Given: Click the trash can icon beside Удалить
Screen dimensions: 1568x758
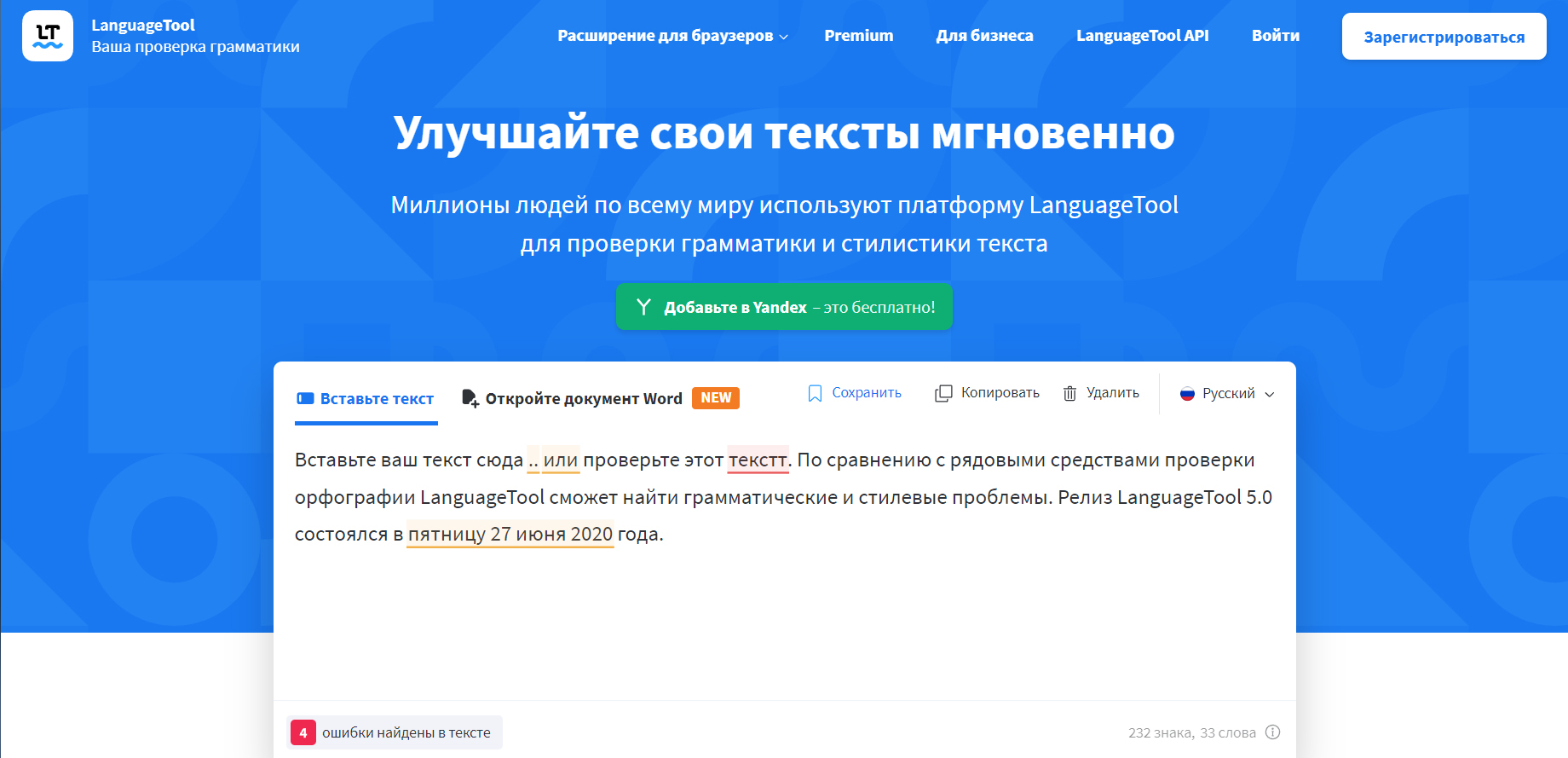Looking at the screenshot, I should click(1069, 393).
